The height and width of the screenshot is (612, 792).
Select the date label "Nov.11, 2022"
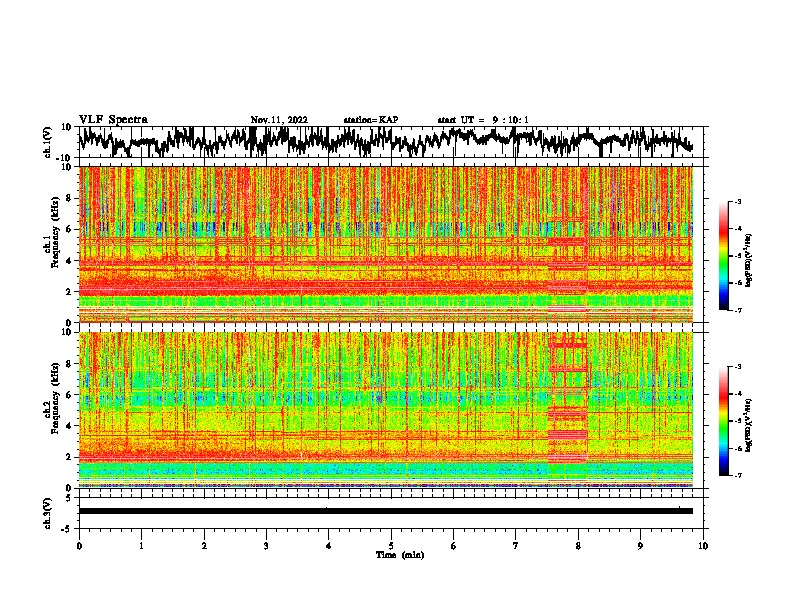pyautogui.click(x=279, y=120)
